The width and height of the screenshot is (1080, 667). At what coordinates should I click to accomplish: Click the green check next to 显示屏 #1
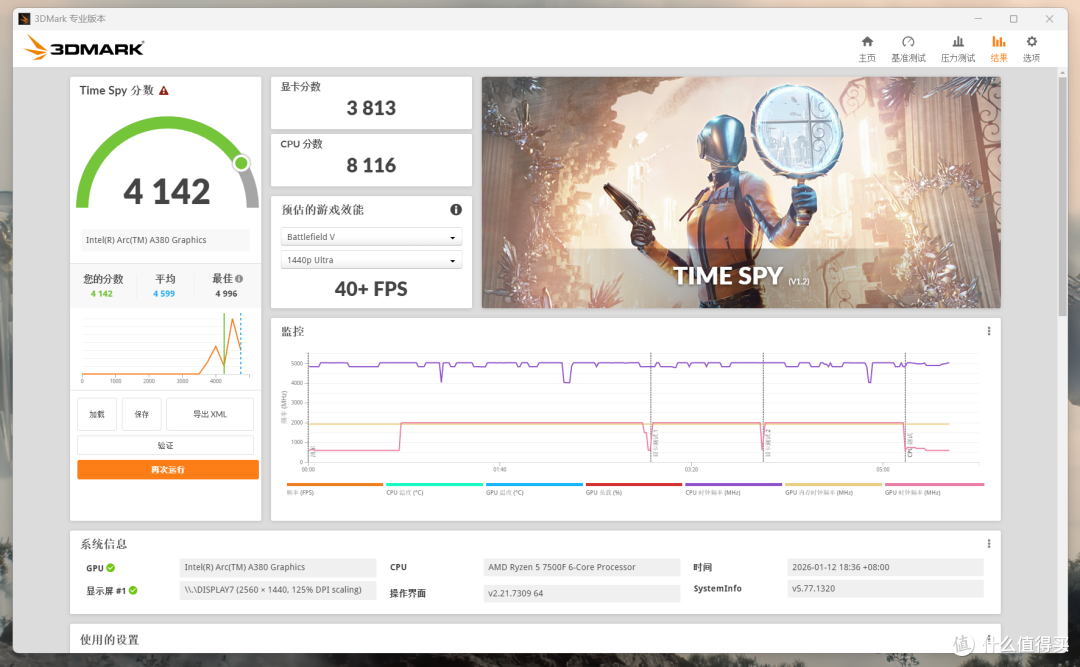tap(133, 591)
